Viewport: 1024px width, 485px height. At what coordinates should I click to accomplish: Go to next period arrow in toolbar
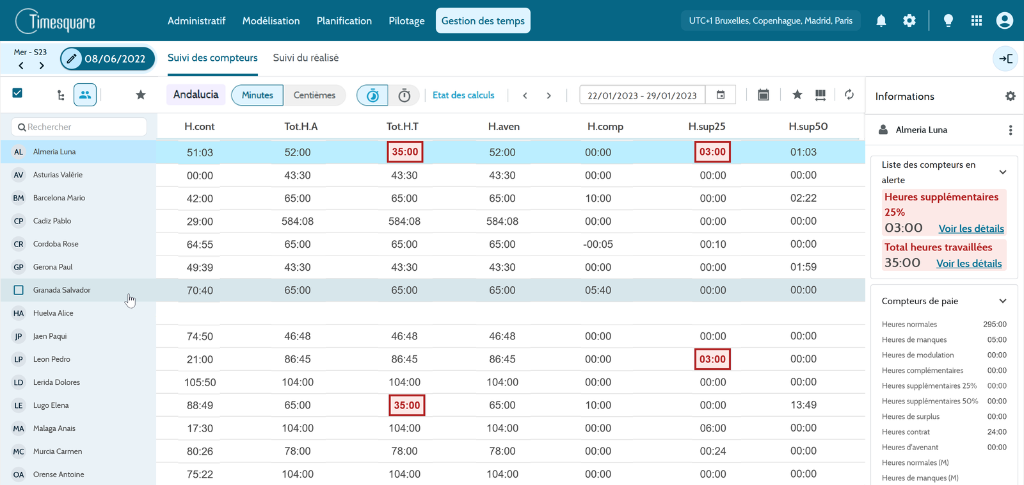point(549,95)
